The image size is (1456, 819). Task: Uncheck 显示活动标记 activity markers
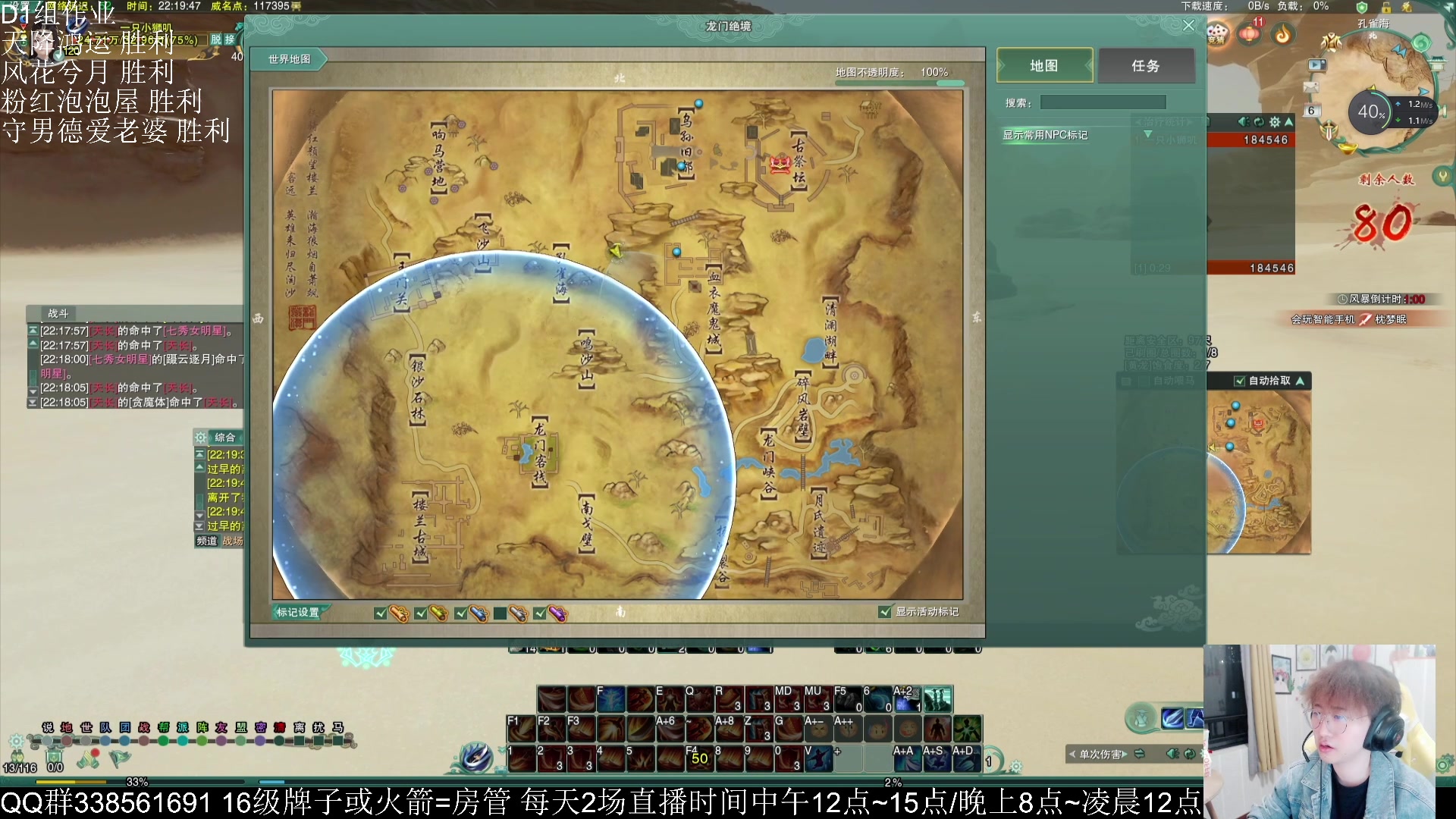click(884, 611)
